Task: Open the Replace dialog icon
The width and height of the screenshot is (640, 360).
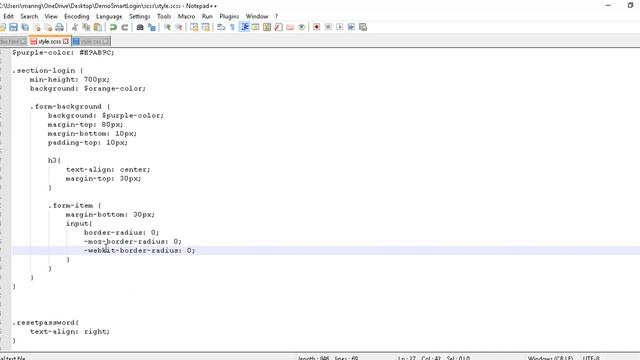Action: pos(152,27)
